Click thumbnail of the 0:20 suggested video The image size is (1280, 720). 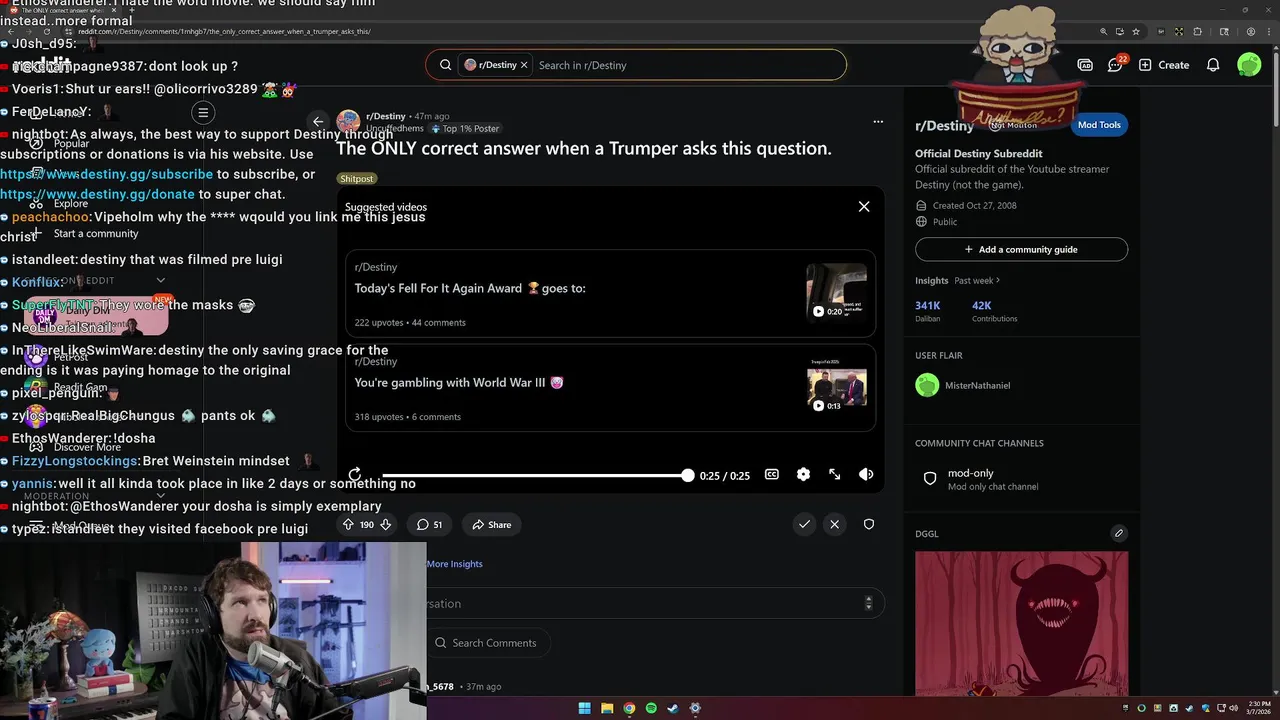point(836,292)
